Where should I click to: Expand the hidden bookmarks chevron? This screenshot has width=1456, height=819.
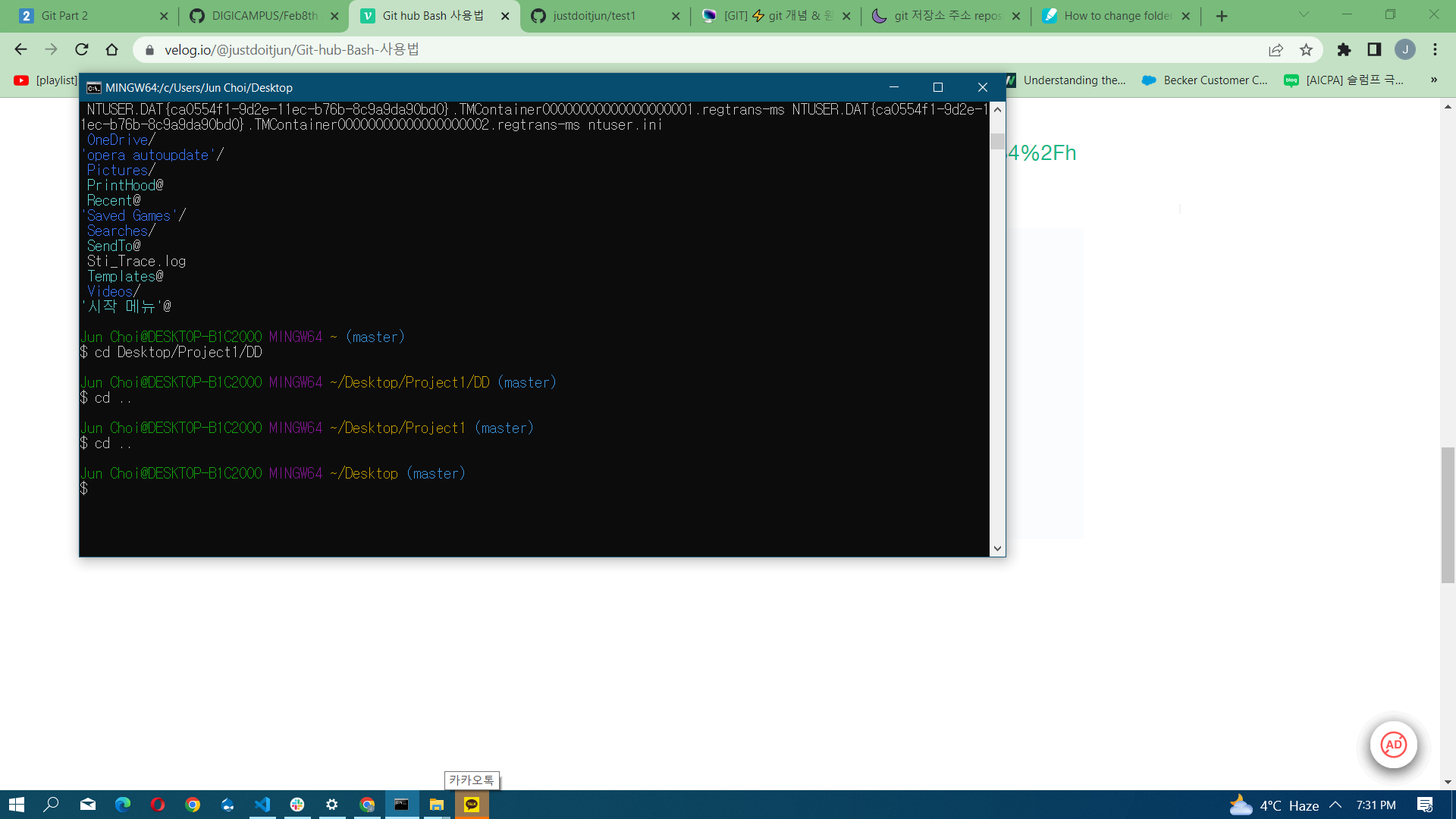point(1433,80)
